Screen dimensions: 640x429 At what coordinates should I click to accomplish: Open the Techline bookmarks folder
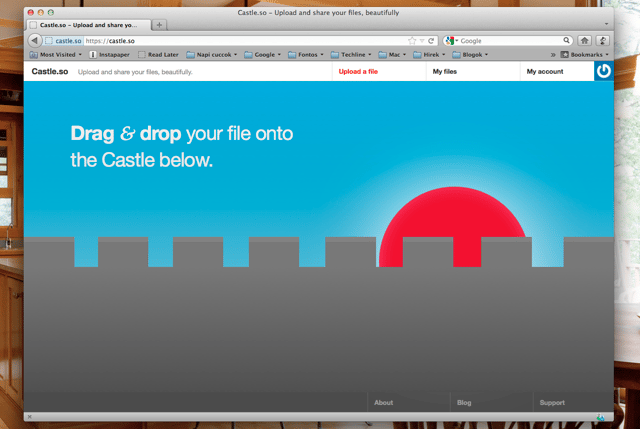click(x=351, y=54)
